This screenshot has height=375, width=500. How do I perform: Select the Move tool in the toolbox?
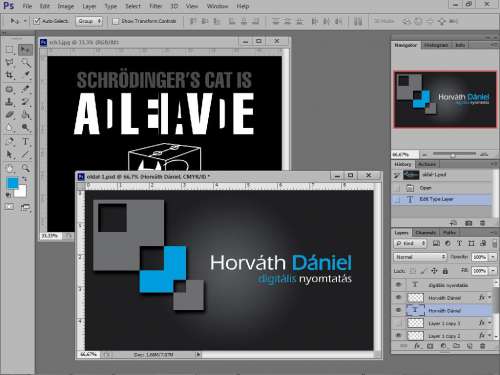point(25,50)
